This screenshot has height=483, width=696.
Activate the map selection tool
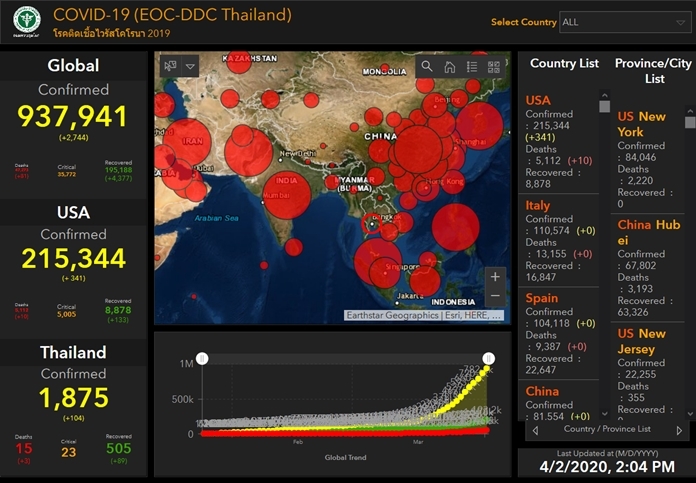coord(170,67)
